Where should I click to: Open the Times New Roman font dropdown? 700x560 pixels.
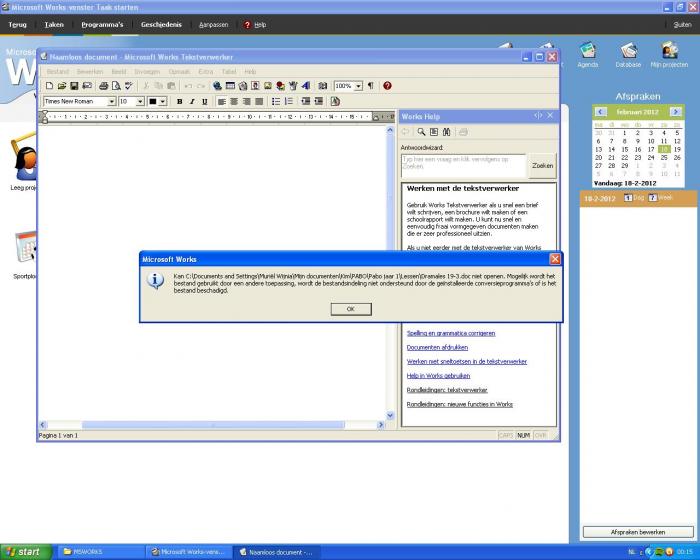112,102
